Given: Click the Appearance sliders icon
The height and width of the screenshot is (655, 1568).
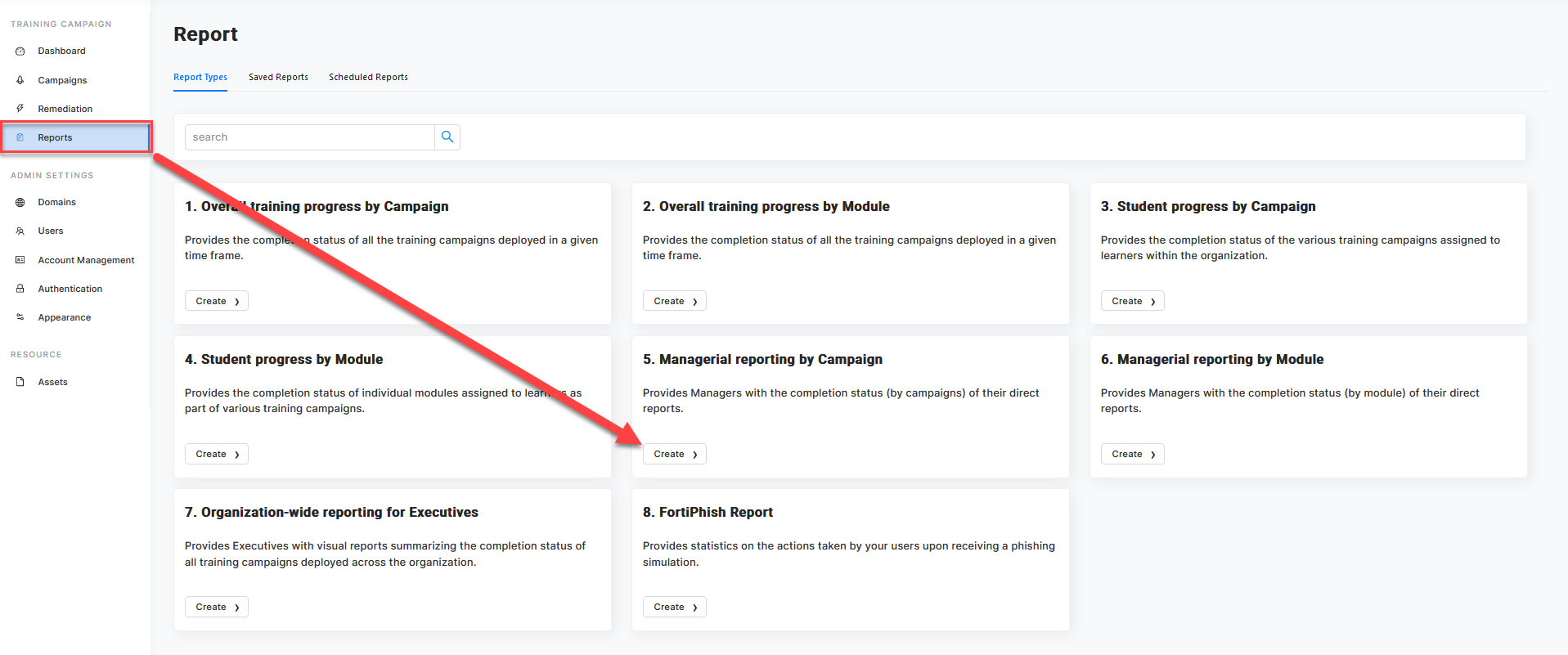Looking at the screenshot, I should click(x=20, y=317).
